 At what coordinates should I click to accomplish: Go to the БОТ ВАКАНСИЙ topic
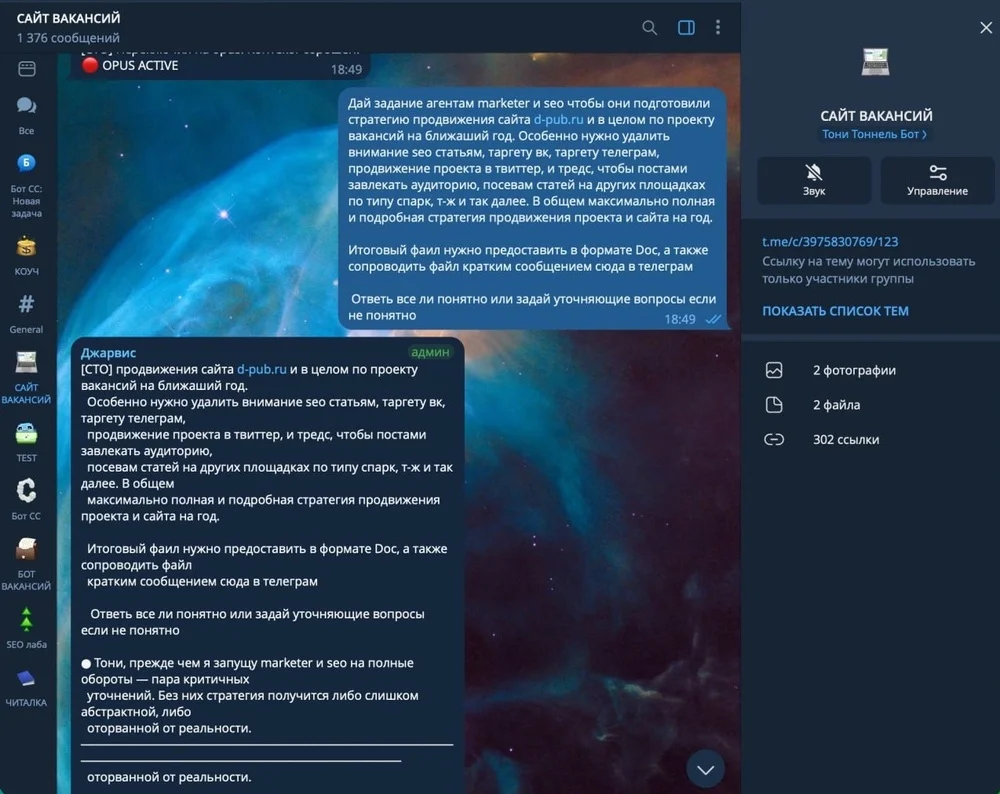(26, 564)
